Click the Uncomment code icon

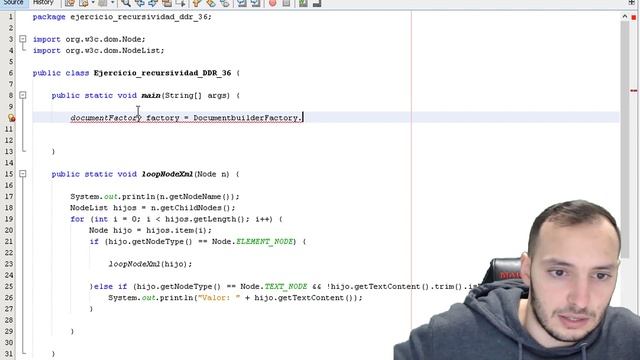click(317, 3)
